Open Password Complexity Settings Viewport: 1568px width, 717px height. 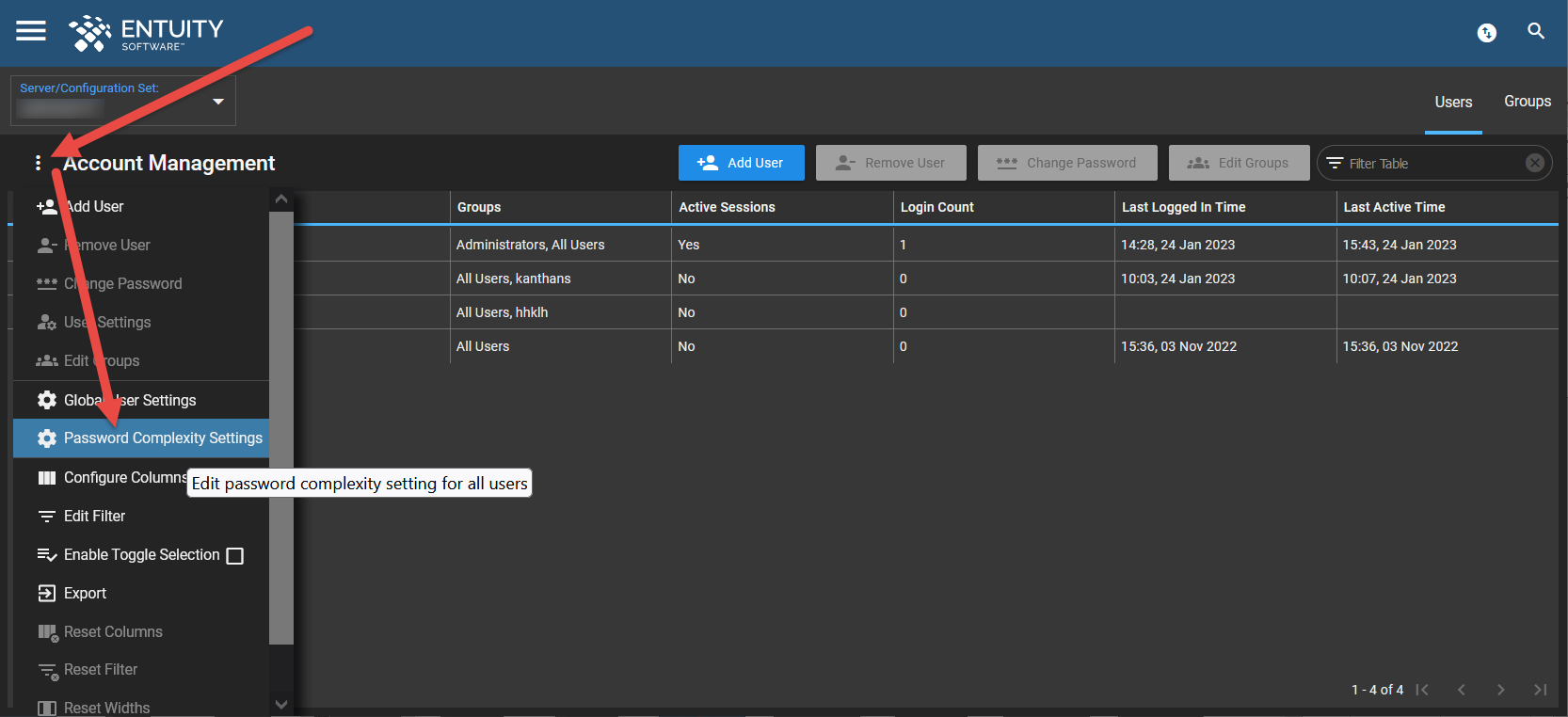coord(141,438)
